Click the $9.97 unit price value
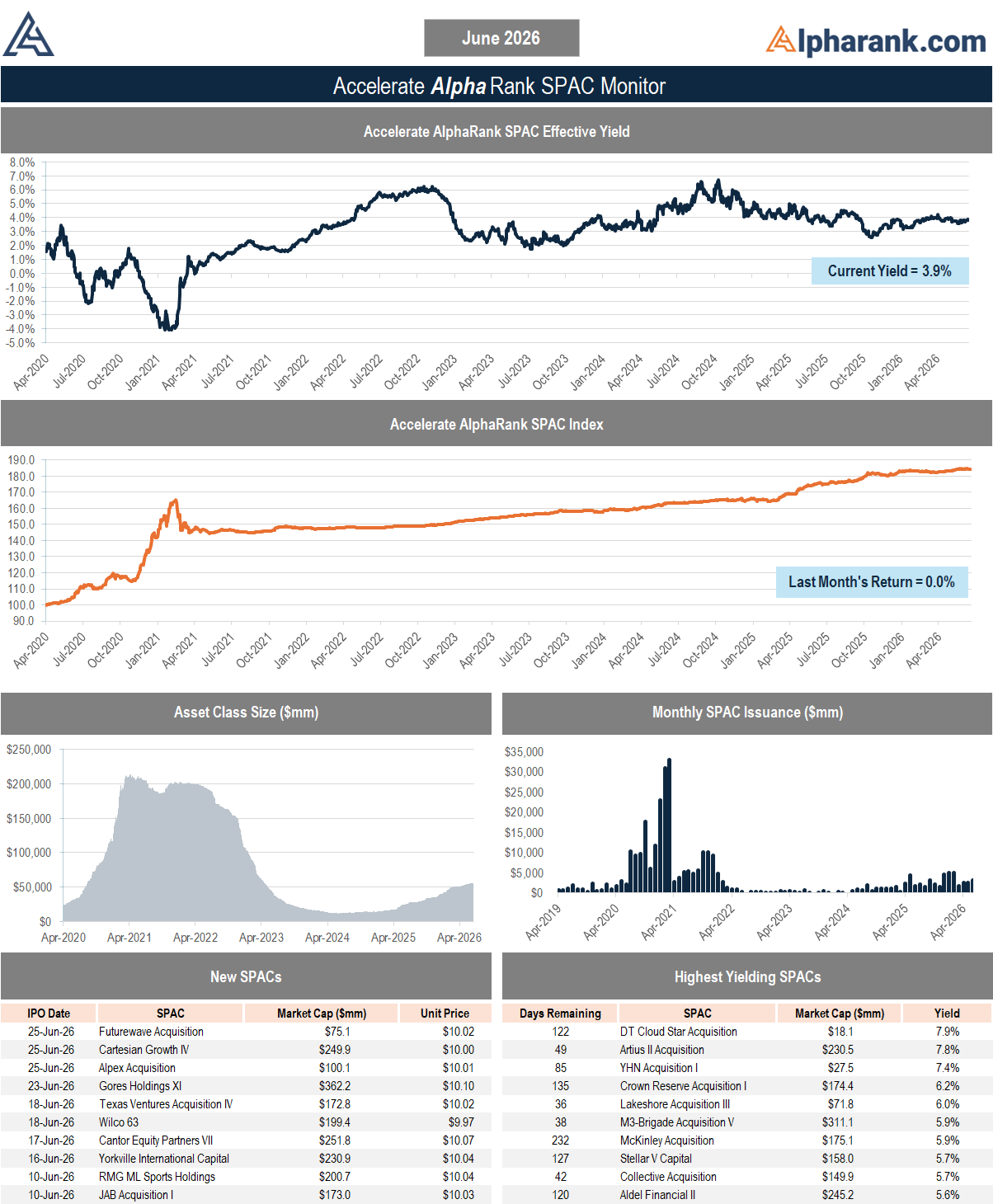Screen dimensions: 993x1204 click(x=461, y=1122)
